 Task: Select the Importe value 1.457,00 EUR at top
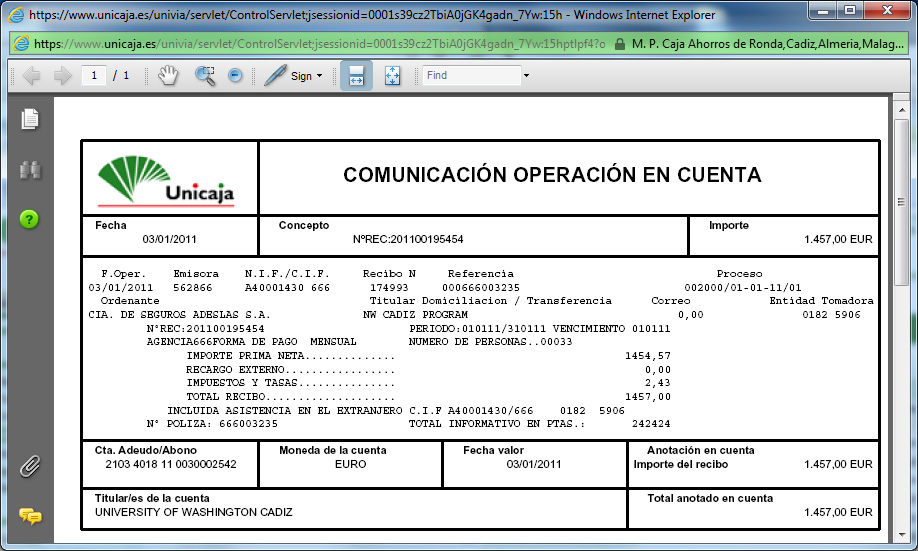point(838,239)
